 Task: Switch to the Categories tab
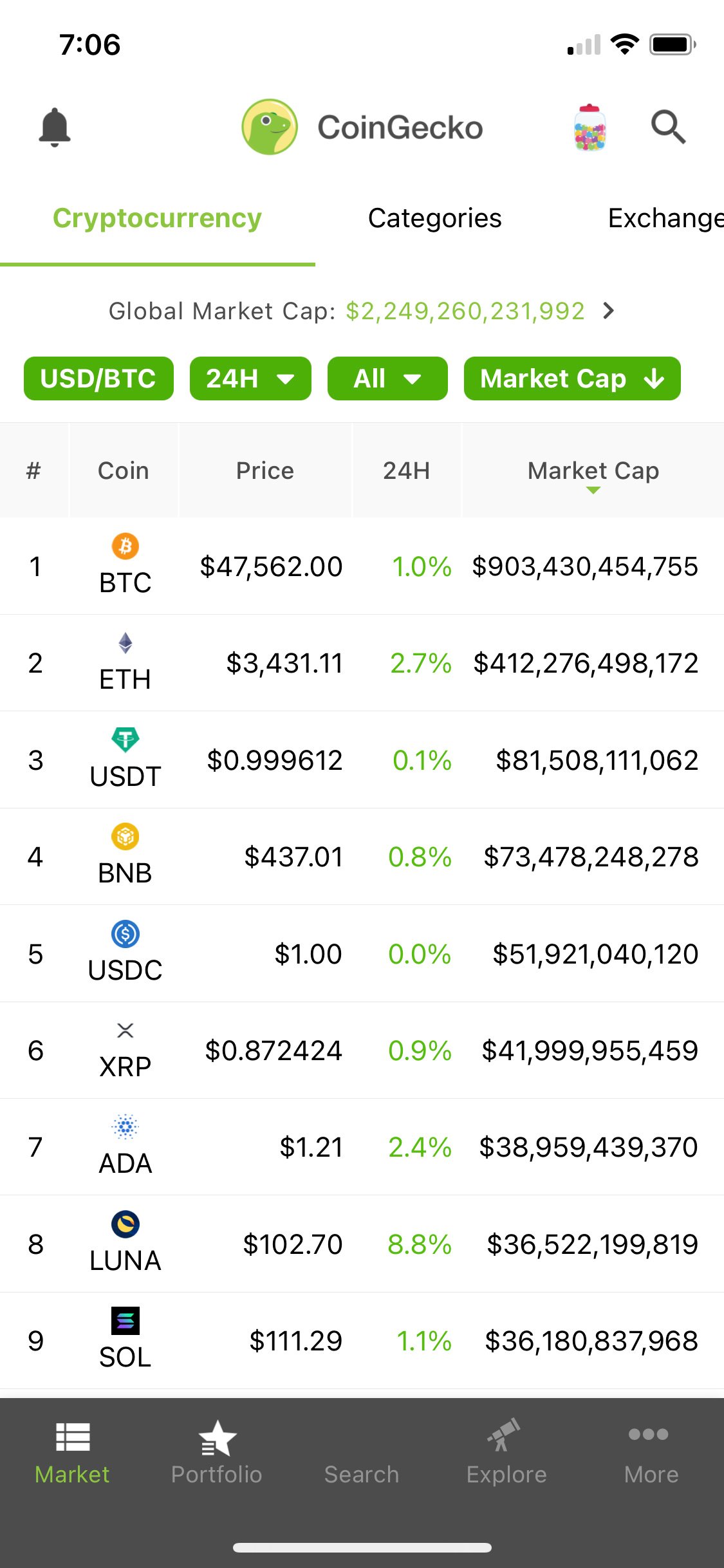pos(434,218)
